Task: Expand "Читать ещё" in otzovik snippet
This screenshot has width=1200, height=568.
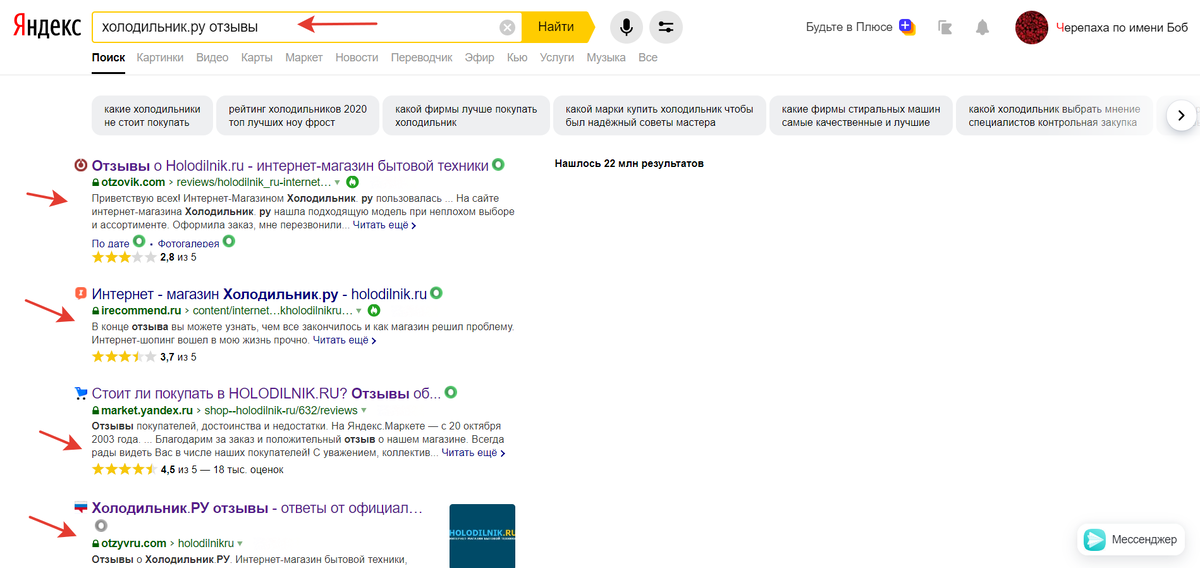Action: [385, 225]
